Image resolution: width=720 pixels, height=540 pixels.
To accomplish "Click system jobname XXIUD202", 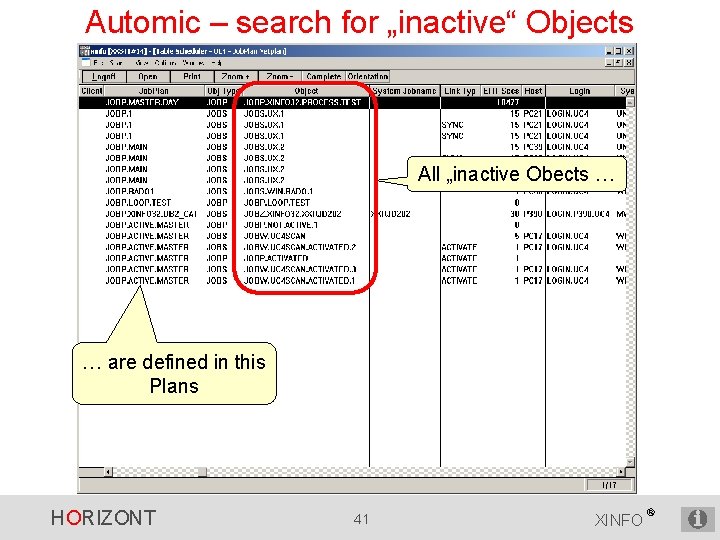I will [x=391, y=214].
